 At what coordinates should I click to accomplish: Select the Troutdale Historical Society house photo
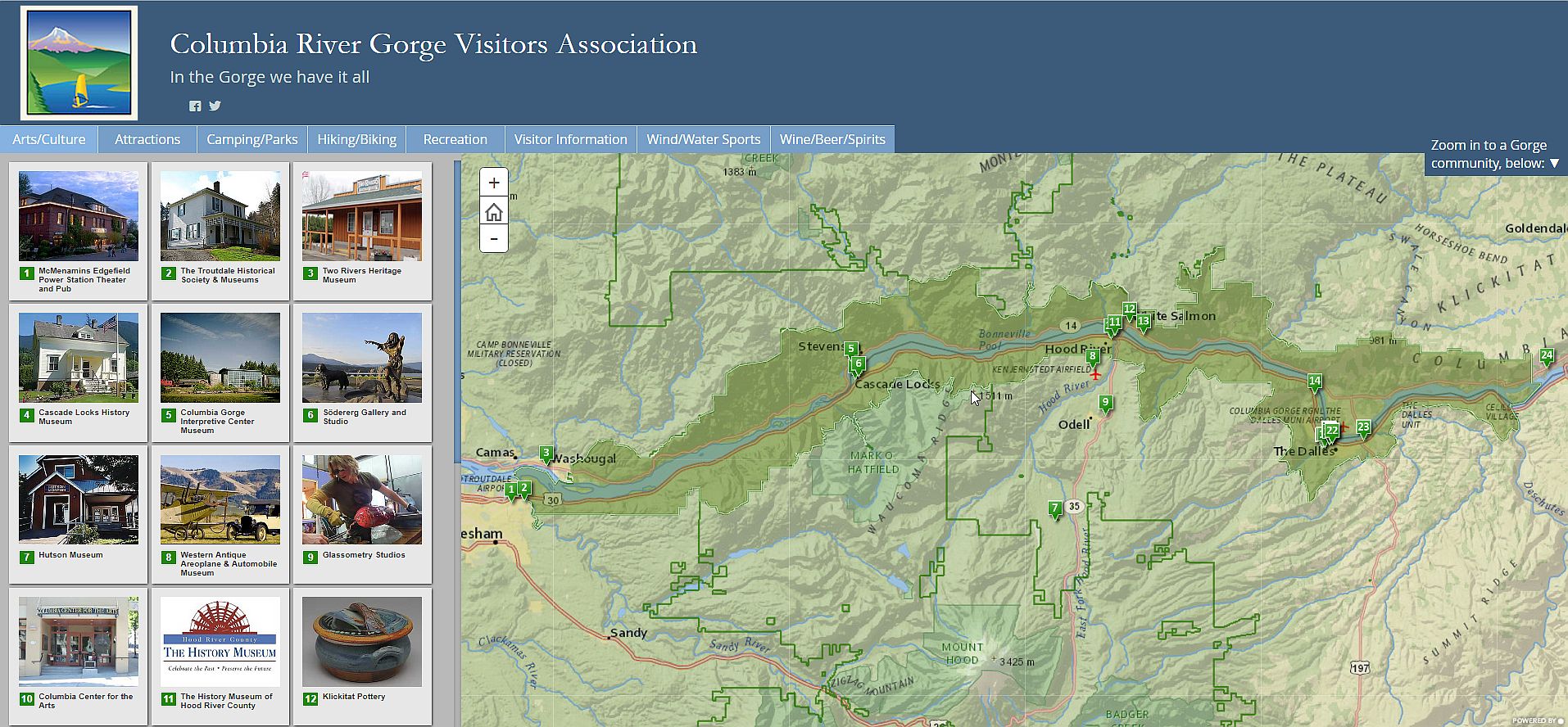click(x=220, y=216)
